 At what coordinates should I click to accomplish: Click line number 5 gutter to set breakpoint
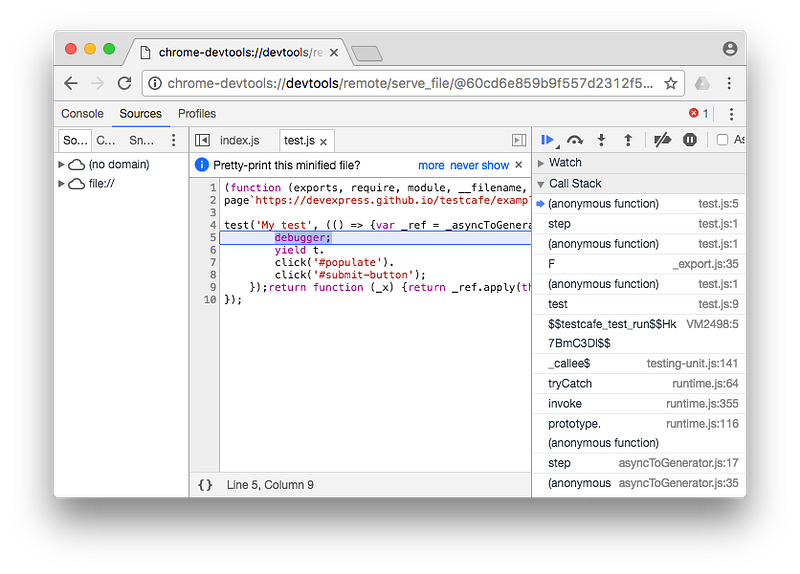(x=213, y=237)
